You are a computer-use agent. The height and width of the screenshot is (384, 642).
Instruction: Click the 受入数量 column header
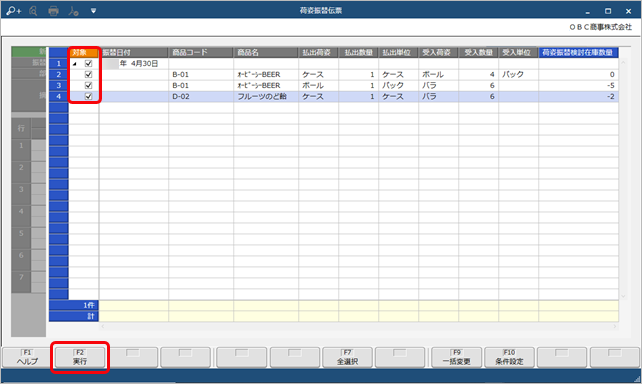click(478, 52)
